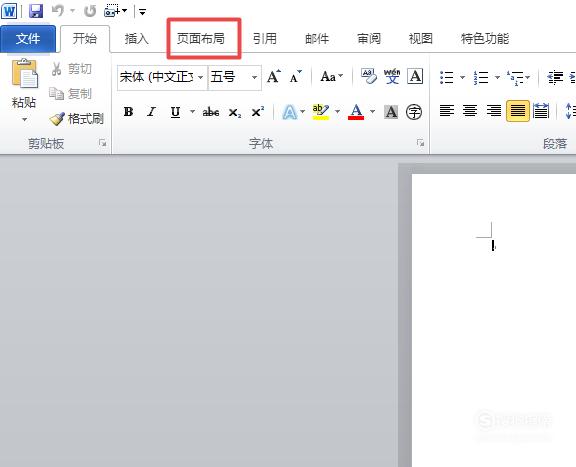Click the Multilevel List icon
The image size is (576, 467).
(515, 78)
